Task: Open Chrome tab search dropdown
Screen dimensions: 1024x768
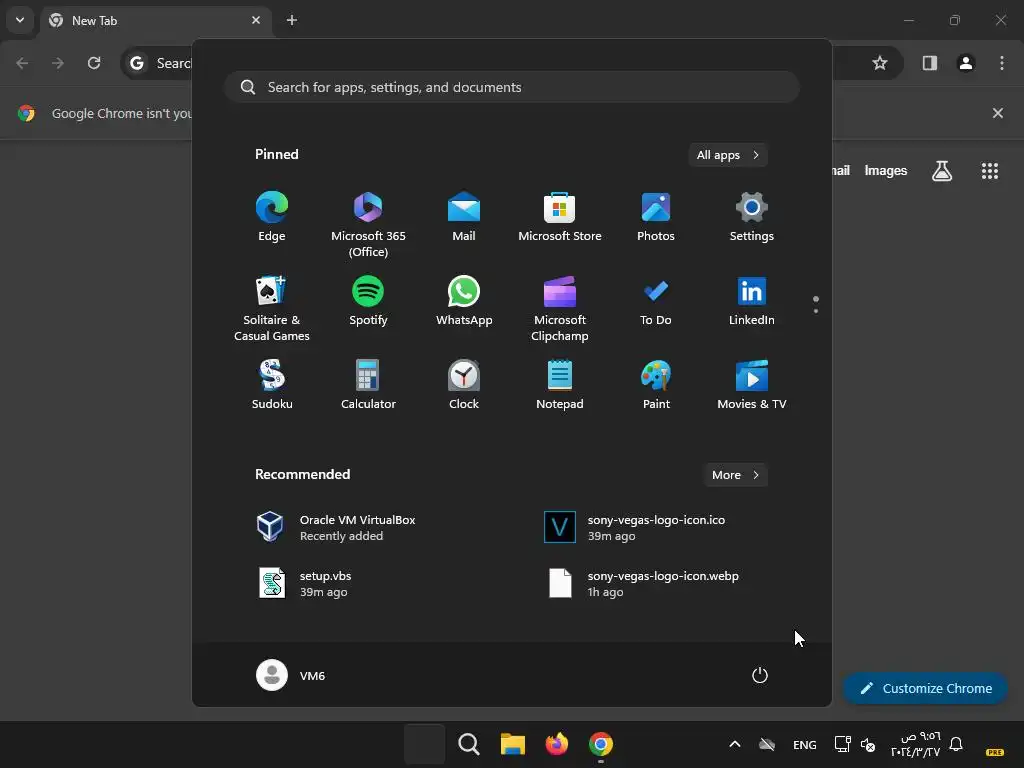Action: click(20, 20)
